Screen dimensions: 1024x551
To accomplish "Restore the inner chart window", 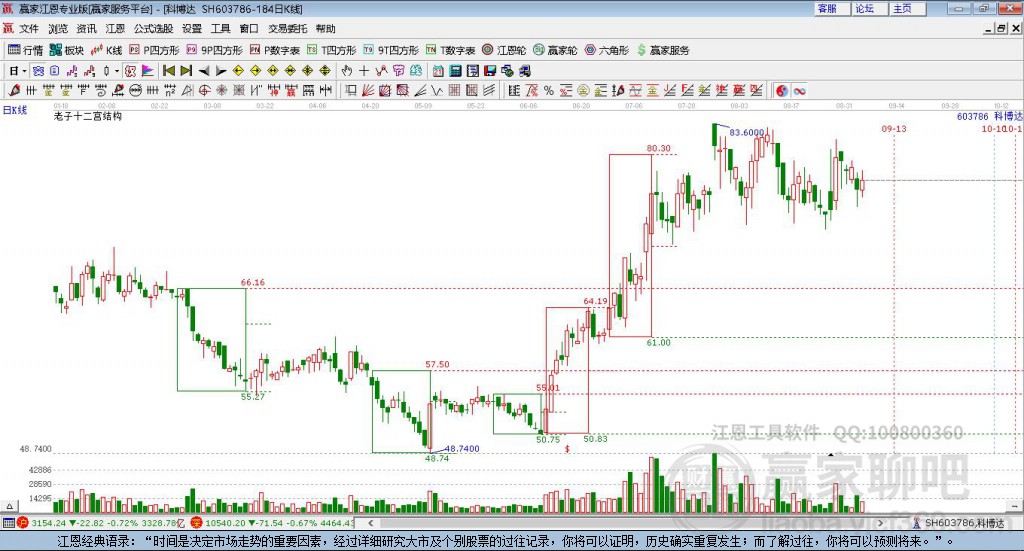I will [1001, 29].
